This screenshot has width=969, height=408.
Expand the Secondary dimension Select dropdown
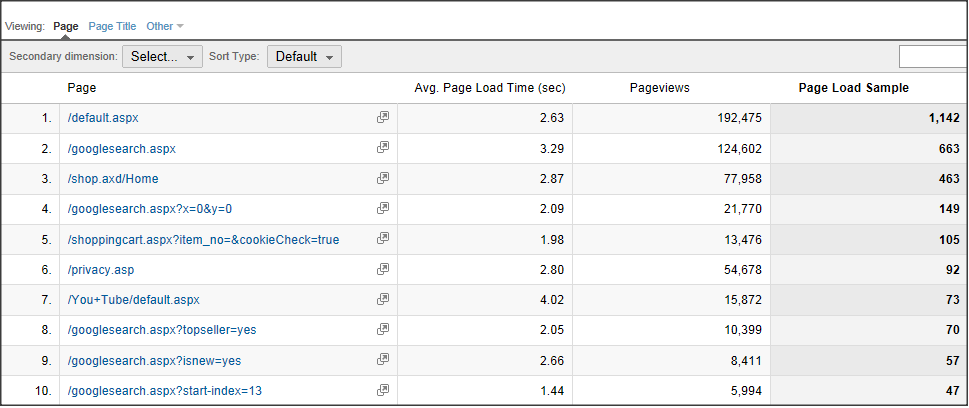point(162,57)
